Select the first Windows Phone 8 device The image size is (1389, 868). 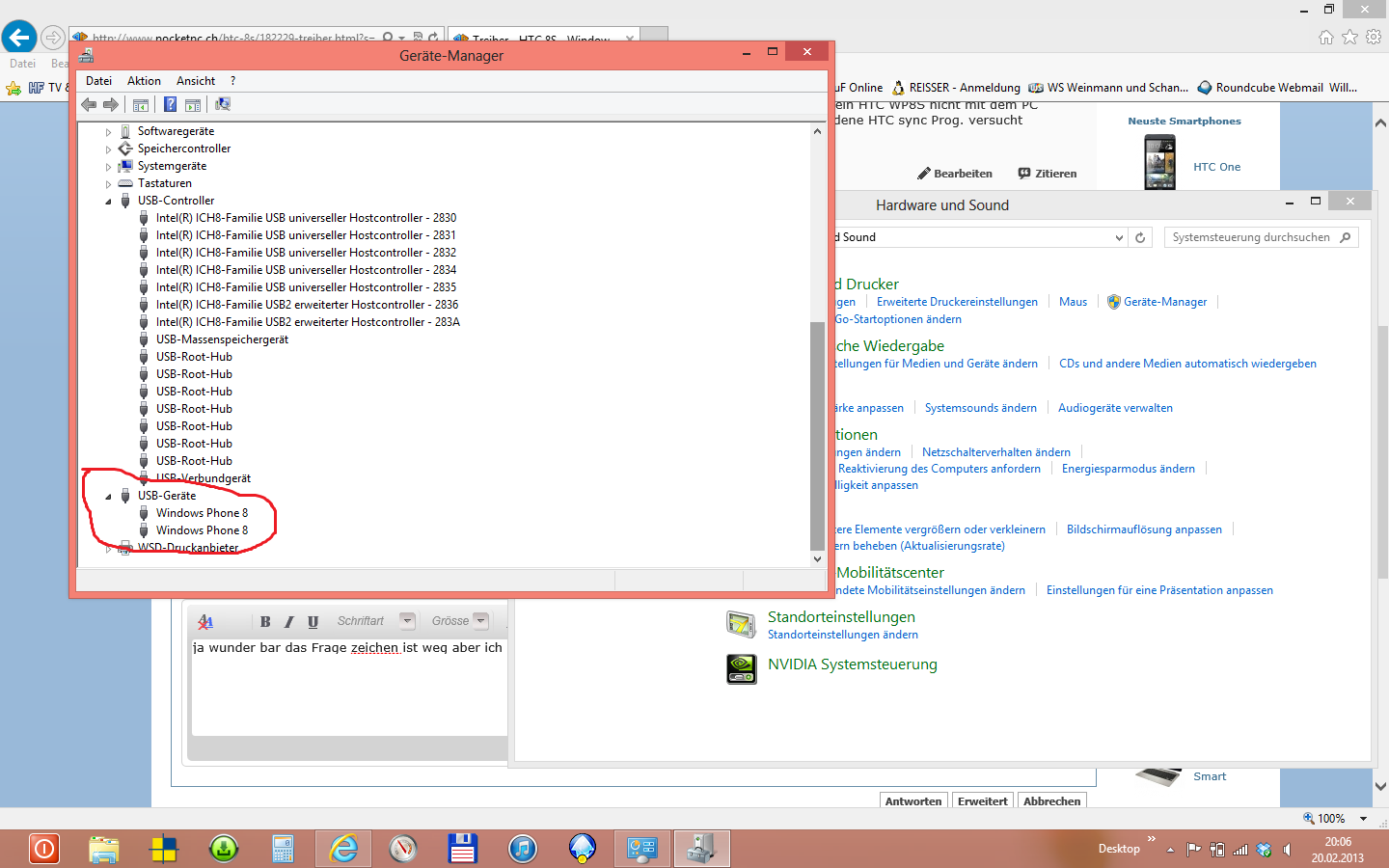tap(202, 513)
